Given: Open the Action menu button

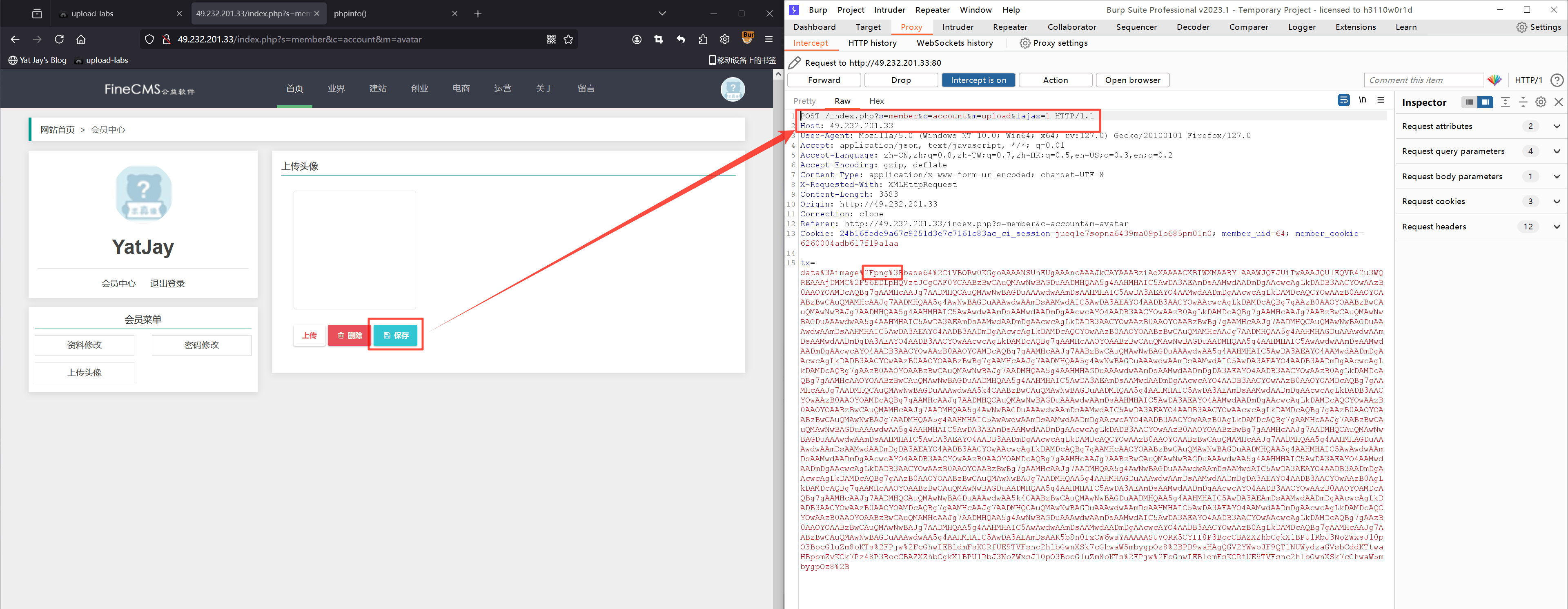Looking at the screenshot, I should point(1055,80).
